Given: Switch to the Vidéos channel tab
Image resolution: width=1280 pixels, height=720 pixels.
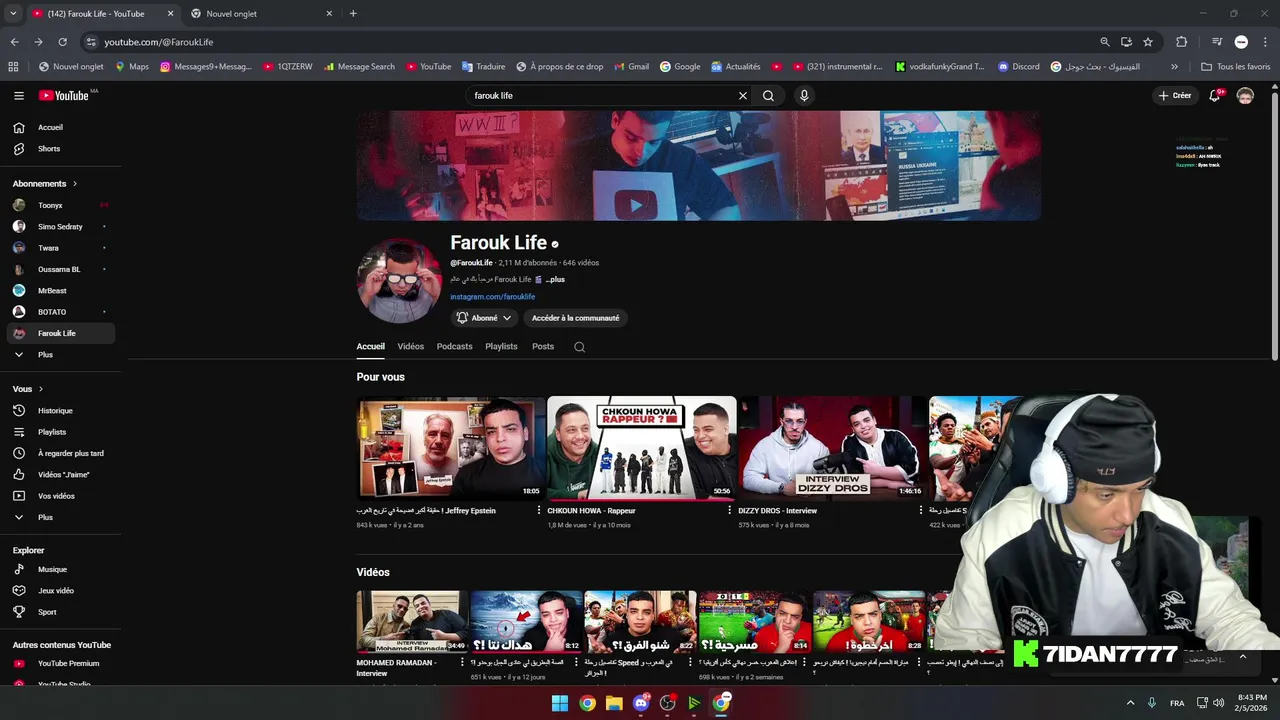Looking at the screenshot, I should 410,347.
